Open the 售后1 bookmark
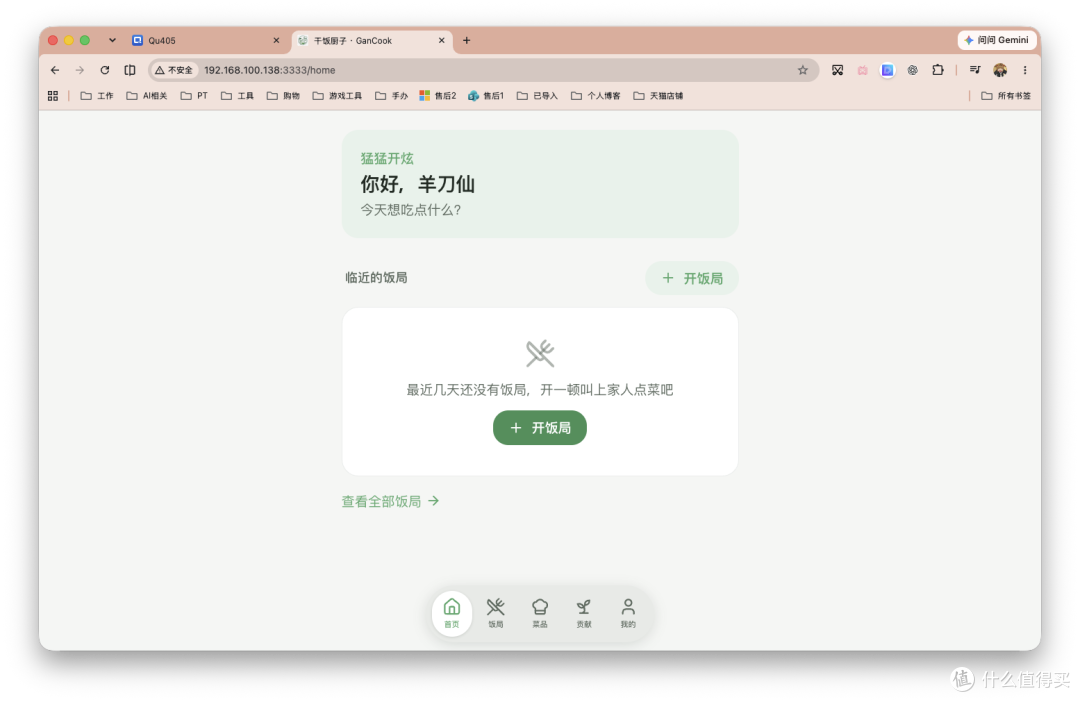Image resolution: width=1080 pixels, height=702 pixels. click(x=486, y=96)
